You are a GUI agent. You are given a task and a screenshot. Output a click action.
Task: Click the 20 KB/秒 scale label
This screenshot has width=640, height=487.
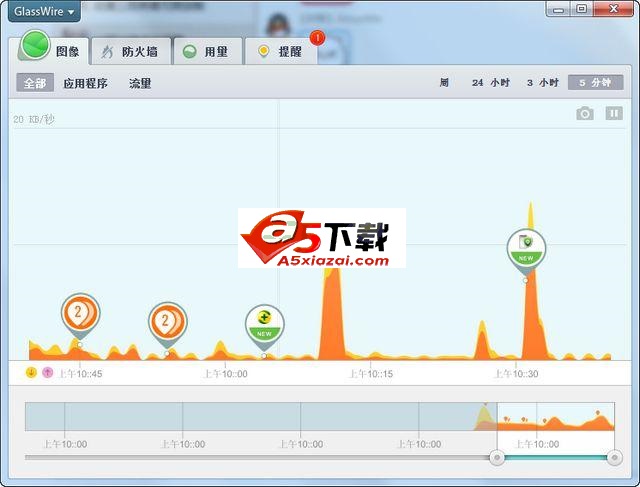[34, 119]
